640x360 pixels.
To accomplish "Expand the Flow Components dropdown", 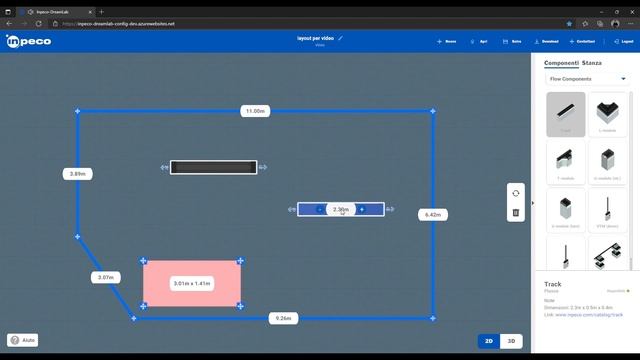I will pyautogui.click(x=587, y=79).
